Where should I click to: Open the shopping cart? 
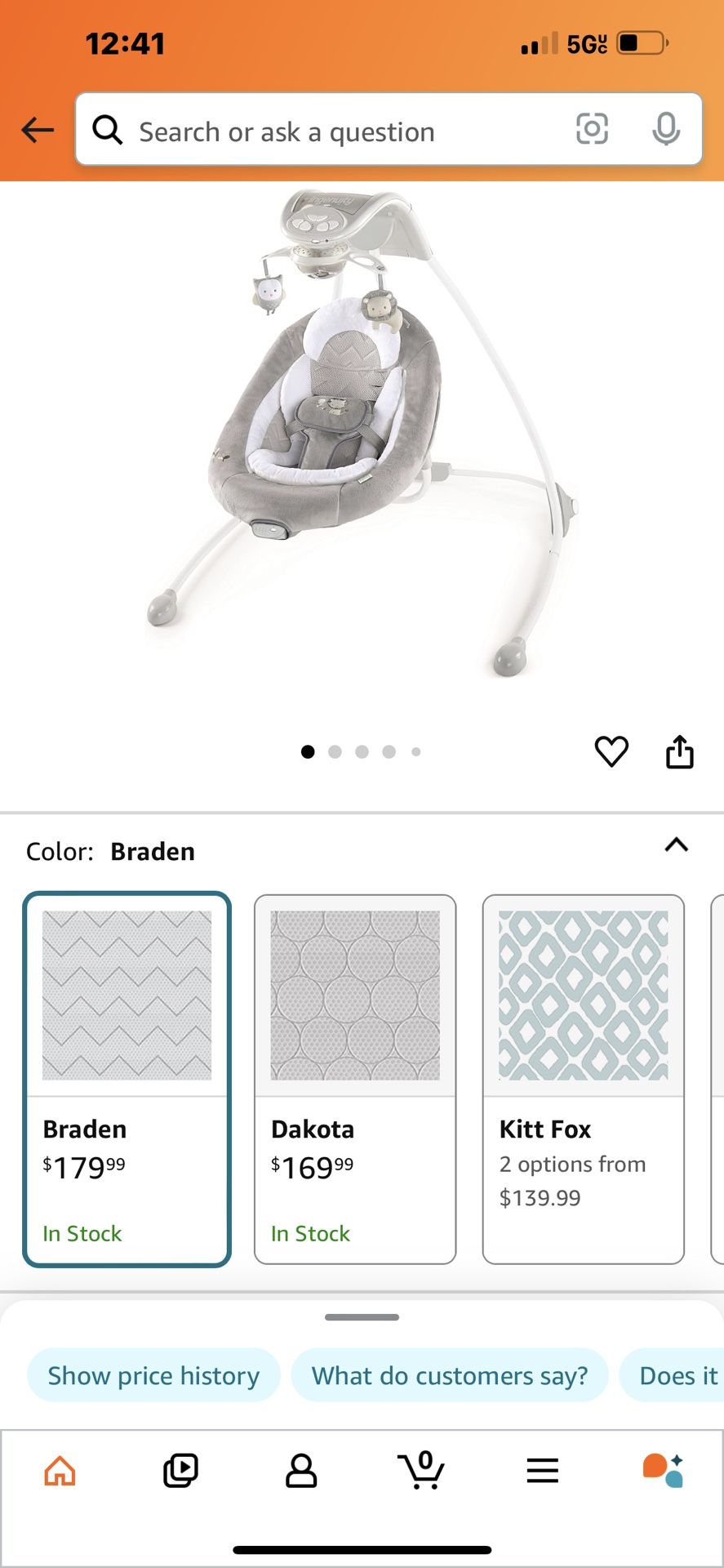click(421, 1471)
